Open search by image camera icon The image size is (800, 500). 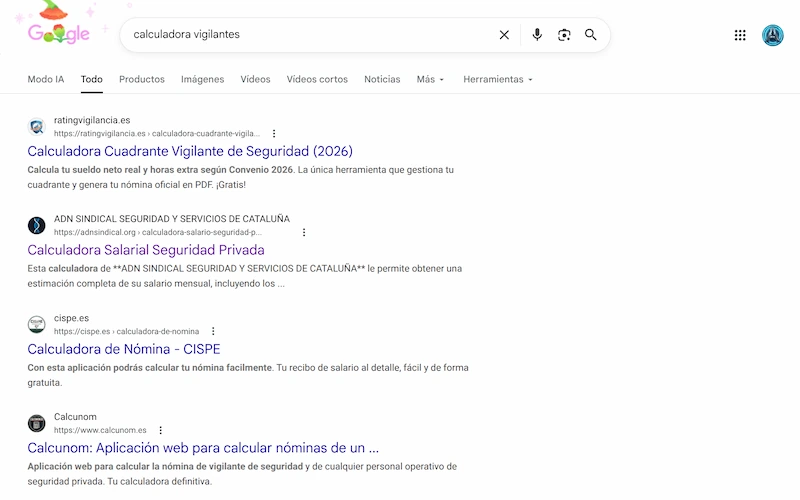(x=564, y=35)
